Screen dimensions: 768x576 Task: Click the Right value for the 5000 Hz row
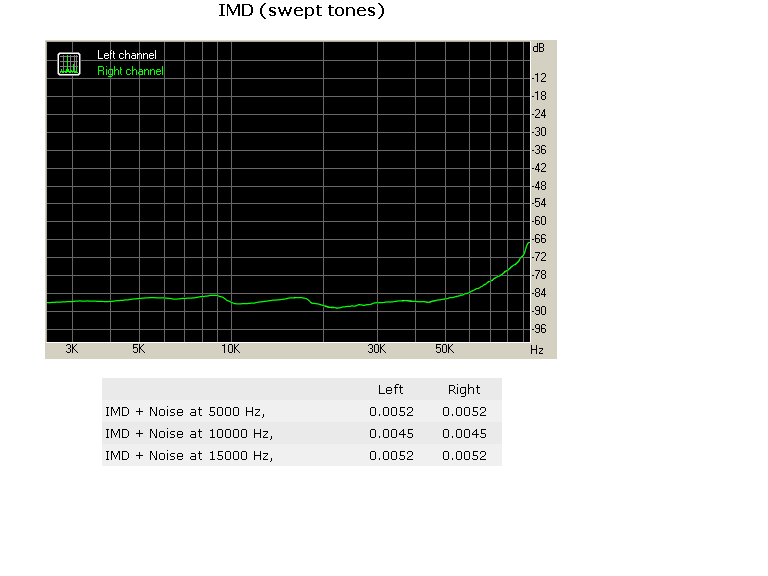[x=464, y=411]
